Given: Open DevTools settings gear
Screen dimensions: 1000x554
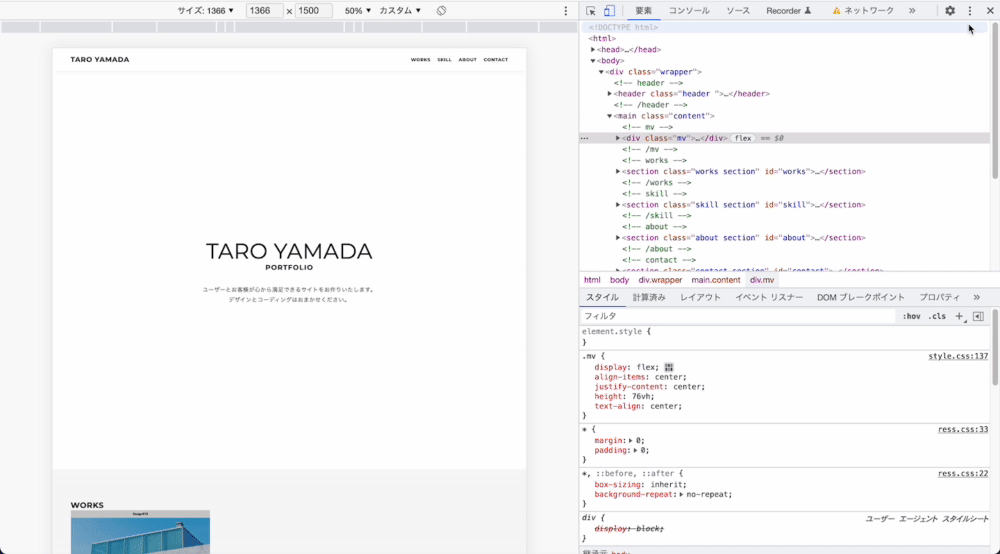Looking at the screenshot, I should pyautogui.click(x=950, y=11).
